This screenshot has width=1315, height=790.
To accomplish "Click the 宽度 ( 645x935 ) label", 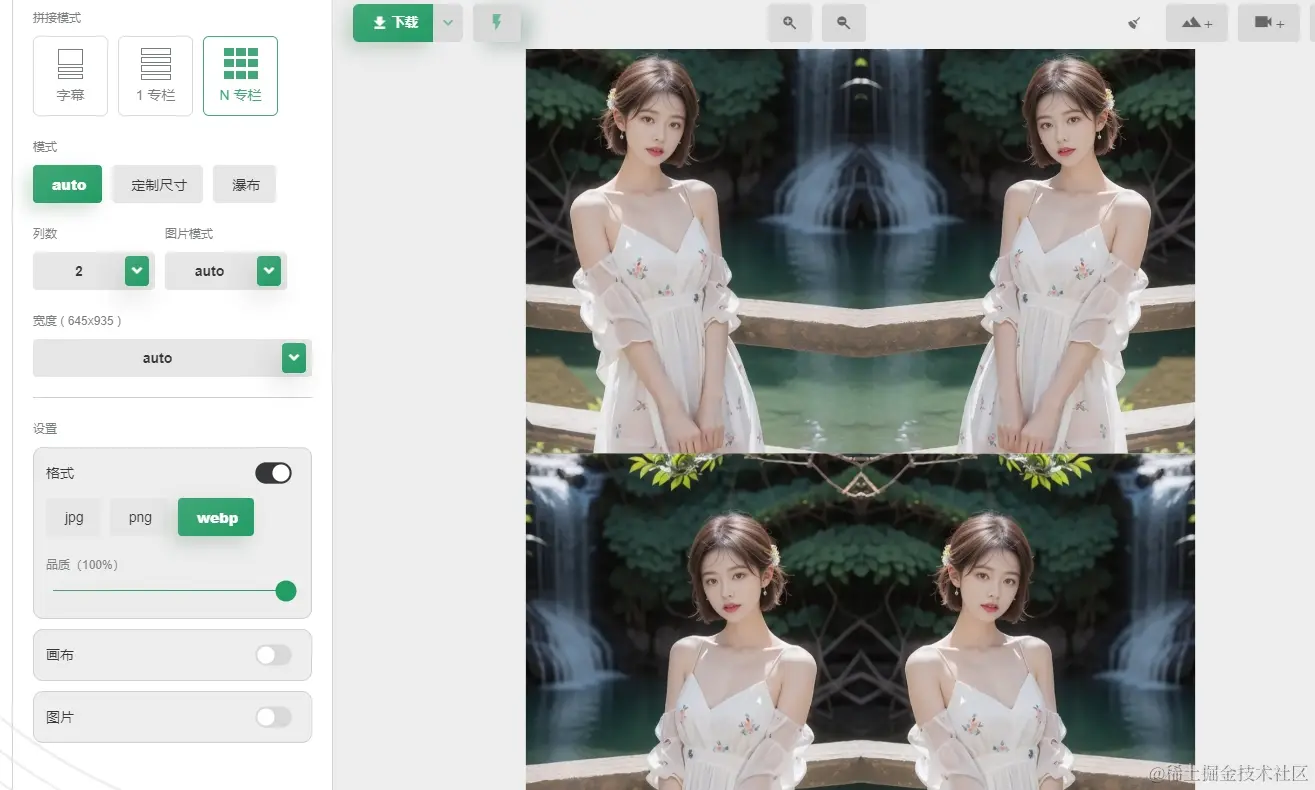I will [77, 321].
